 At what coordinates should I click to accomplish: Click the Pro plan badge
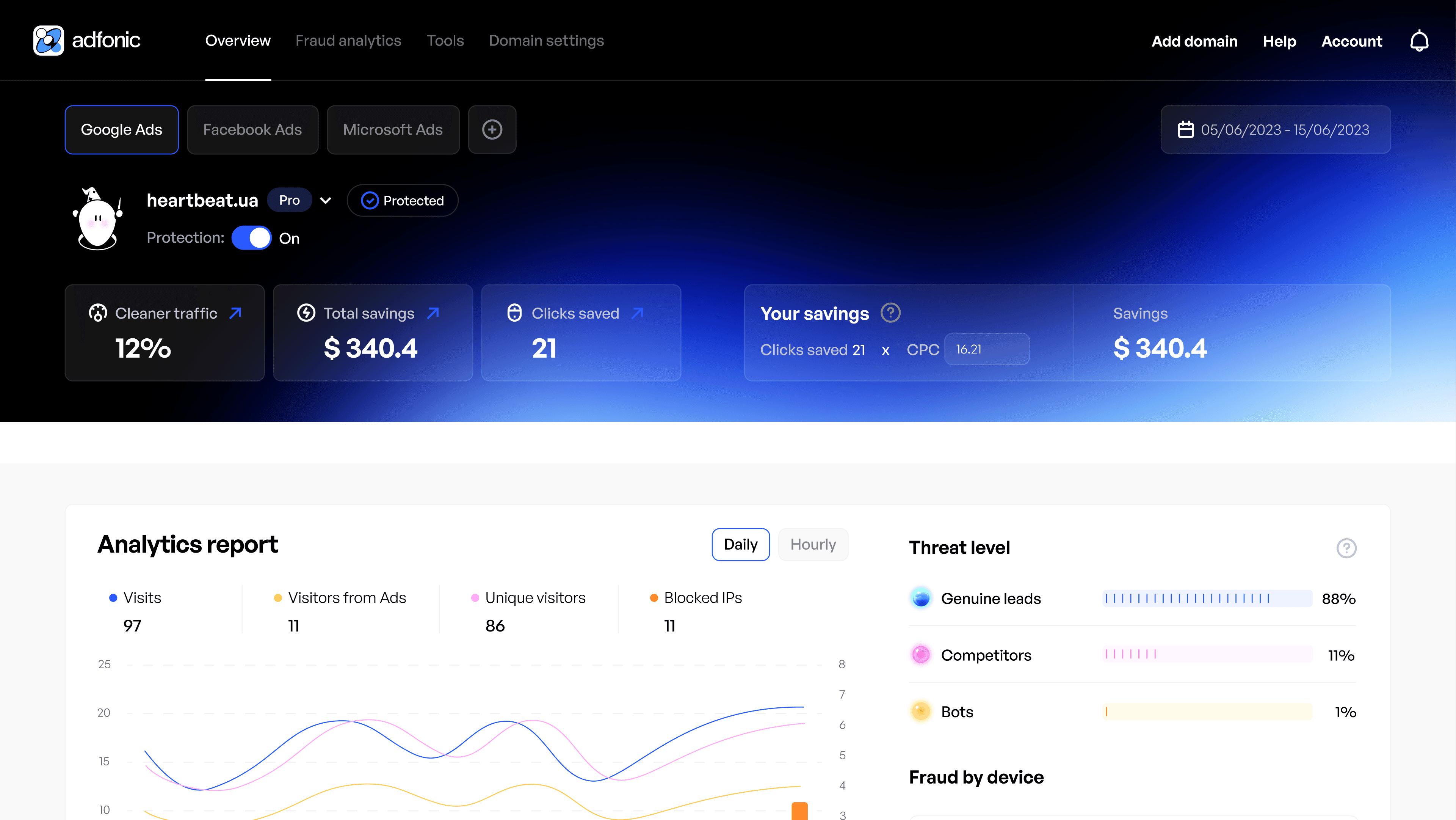coord(289,200)
